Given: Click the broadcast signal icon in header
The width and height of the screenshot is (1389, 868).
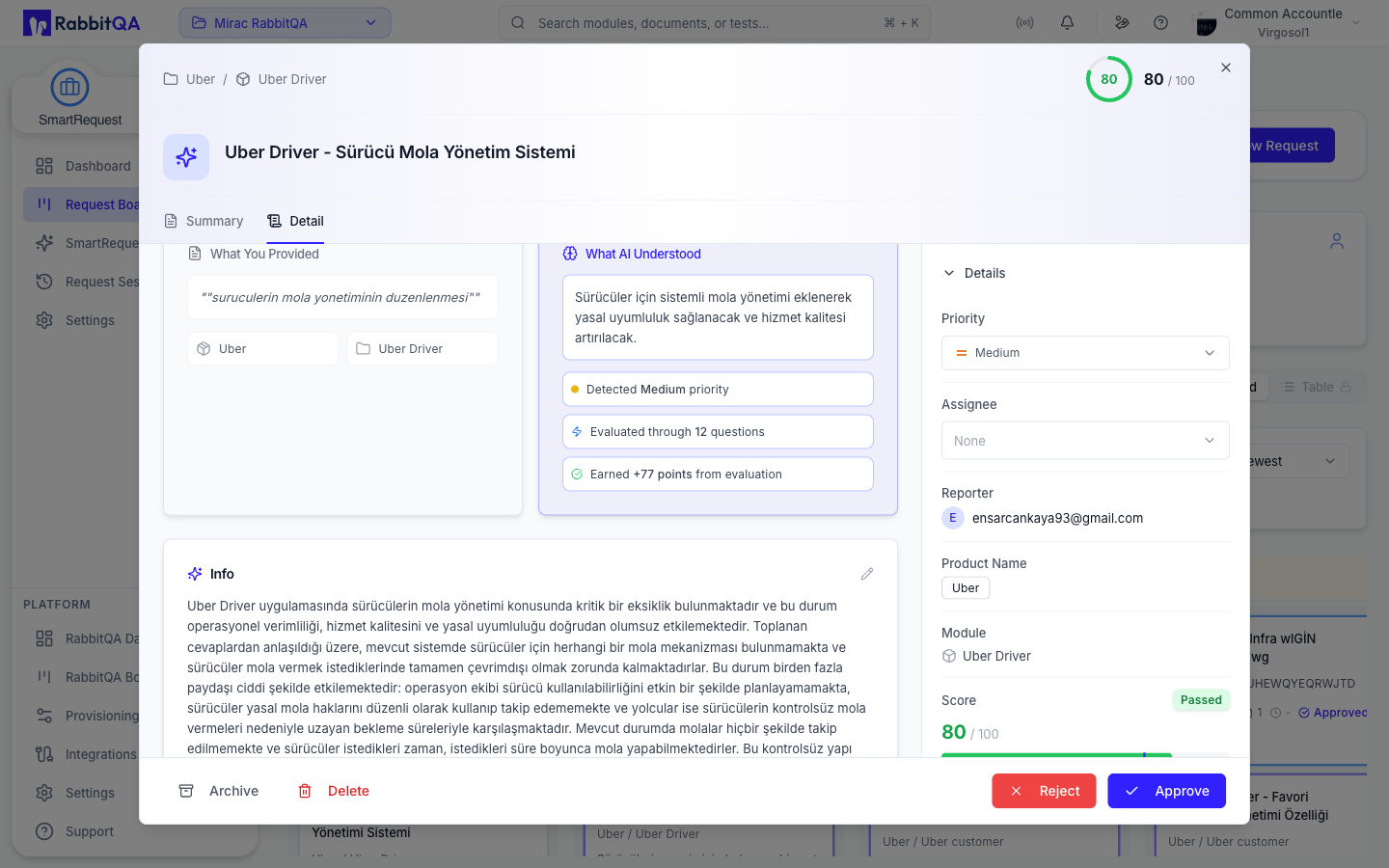Looking at the screenshot, I should pyautogui.click(x=1025, y=23).
